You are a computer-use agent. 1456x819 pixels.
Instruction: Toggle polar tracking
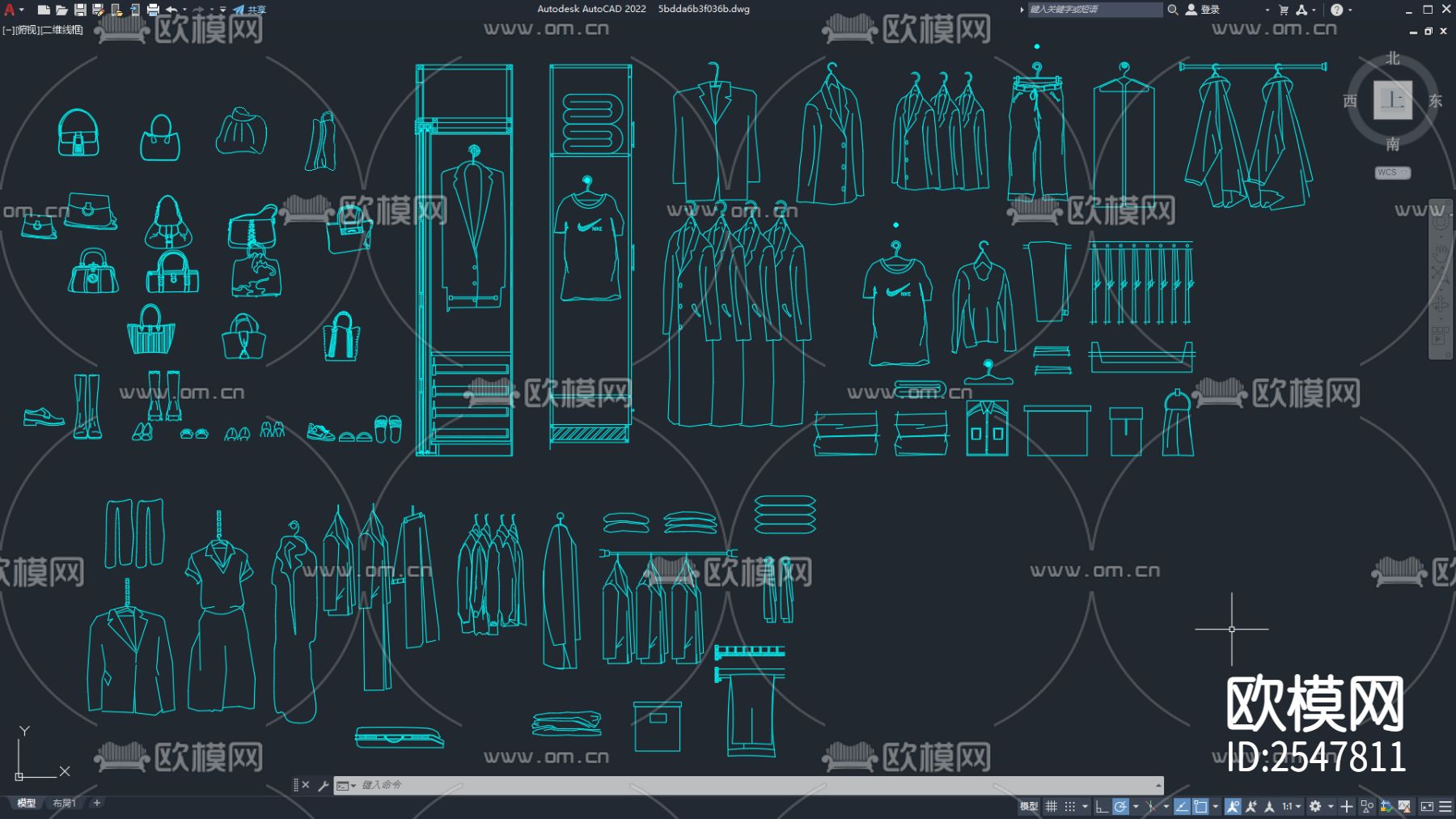coord(1120,806)
